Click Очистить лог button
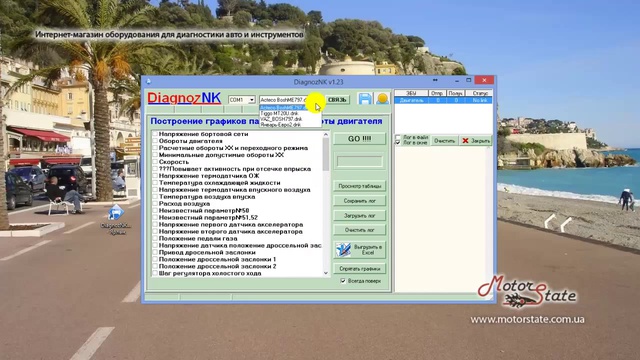 click(360, 230)
